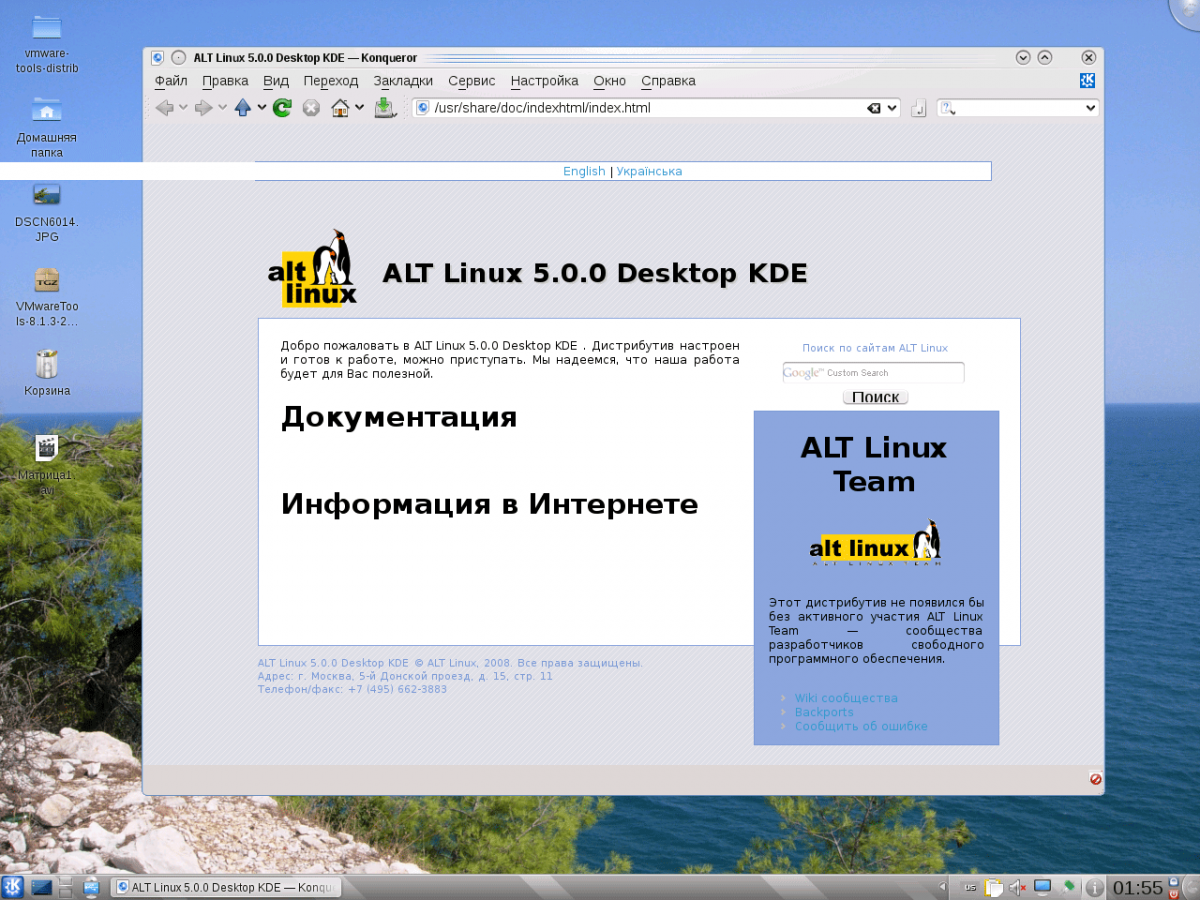Unmute the volume from the system tray
Screen dimensions: 1200x900
(x=1017, y=887)
